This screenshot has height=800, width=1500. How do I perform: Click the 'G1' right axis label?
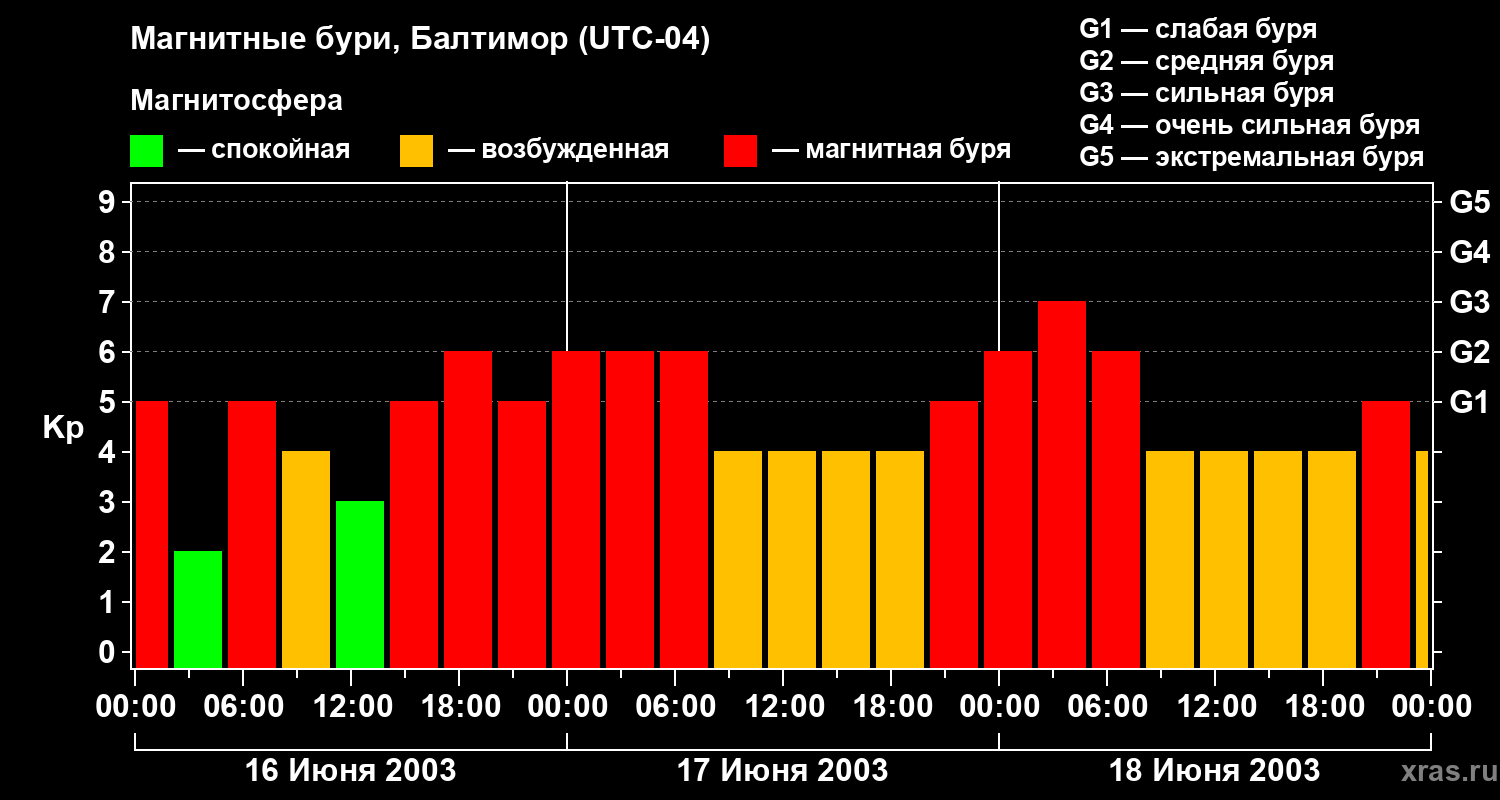point(1469,402)
